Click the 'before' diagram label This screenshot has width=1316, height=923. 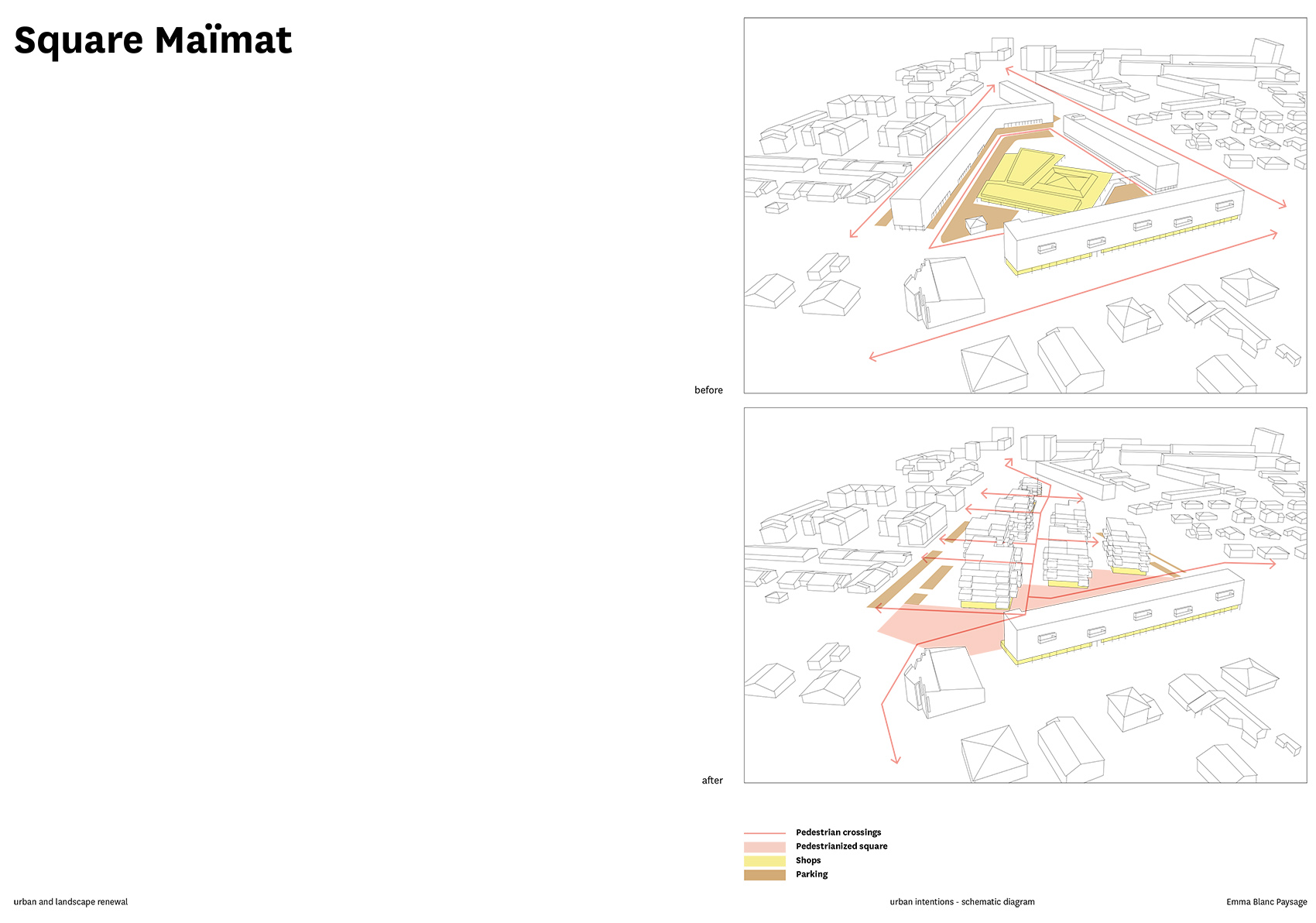point(708,390)
